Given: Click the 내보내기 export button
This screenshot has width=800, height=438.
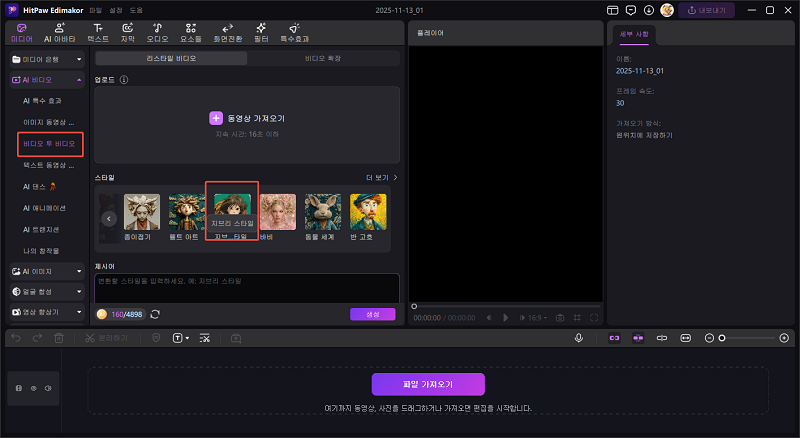Looking at the screenshot, I should [x=707, y=10].
